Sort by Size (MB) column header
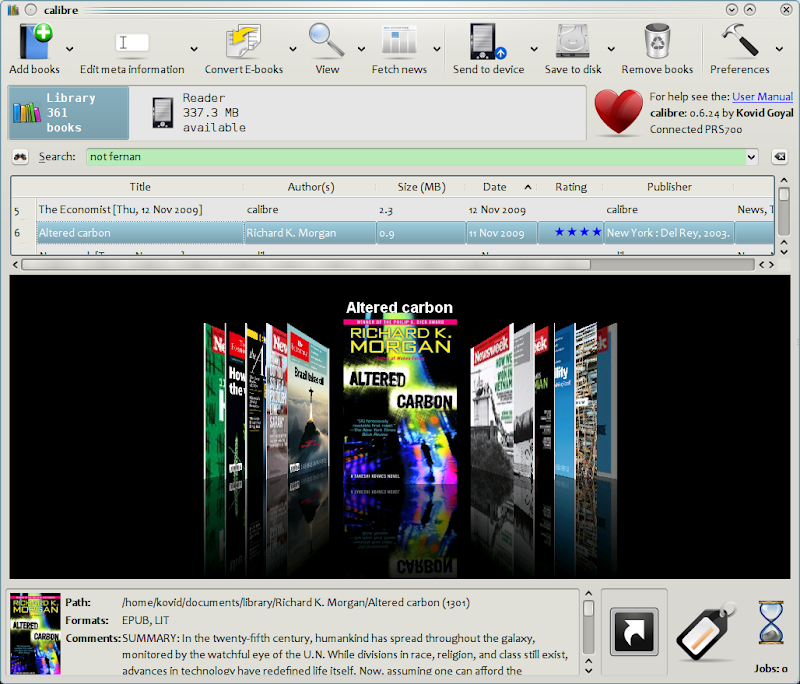 coord(421,187)
